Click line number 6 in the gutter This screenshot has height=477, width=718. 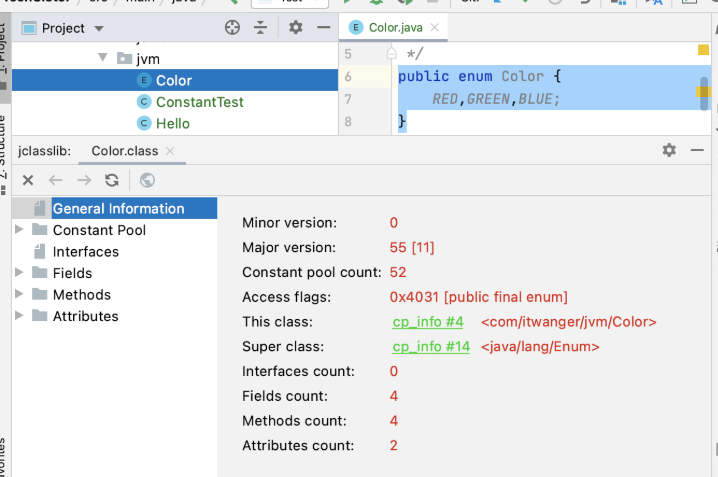tap(348, 76)
